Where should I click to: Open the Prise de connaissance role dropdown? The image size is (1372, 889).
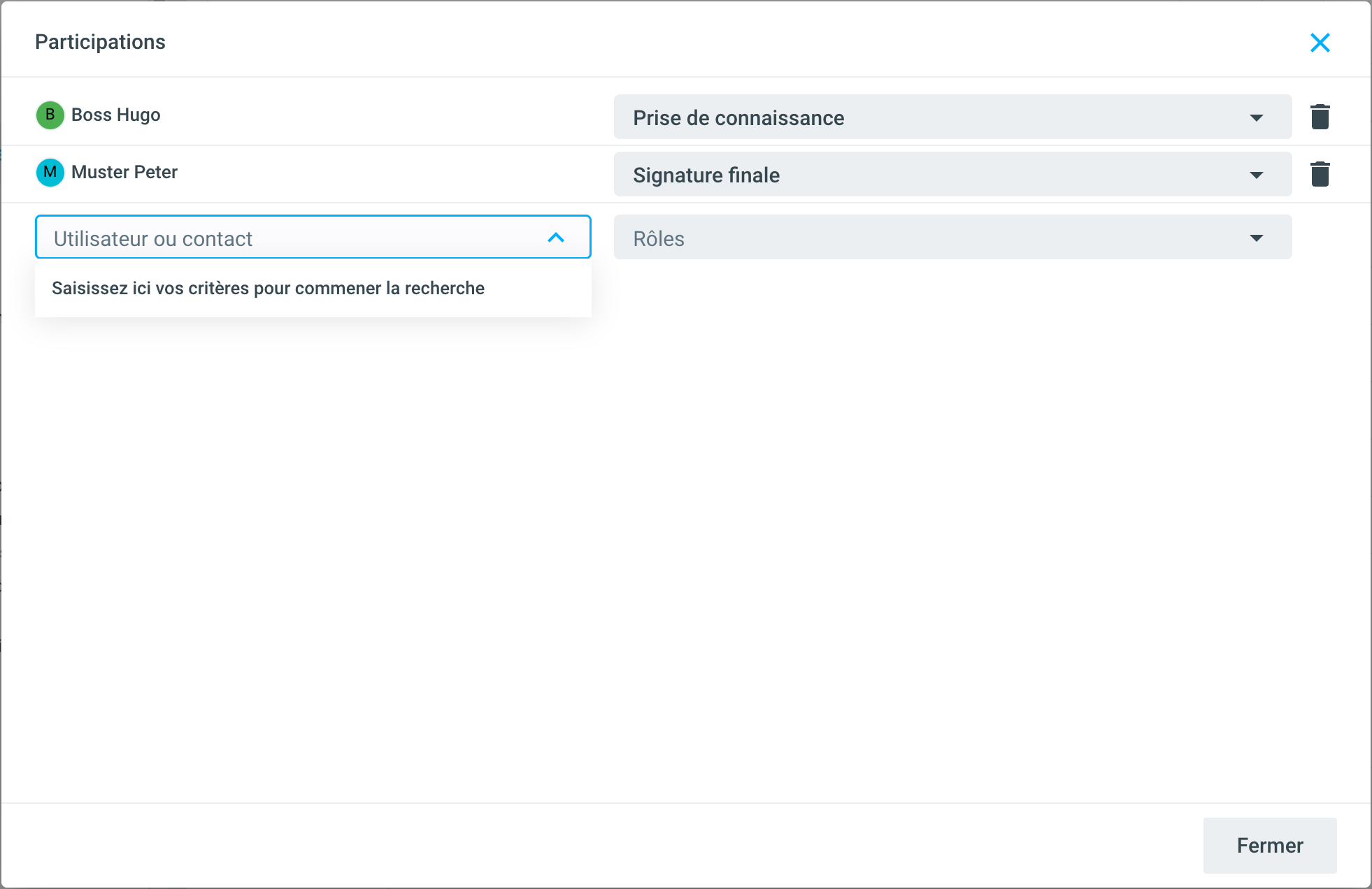[x=951, y=117]
